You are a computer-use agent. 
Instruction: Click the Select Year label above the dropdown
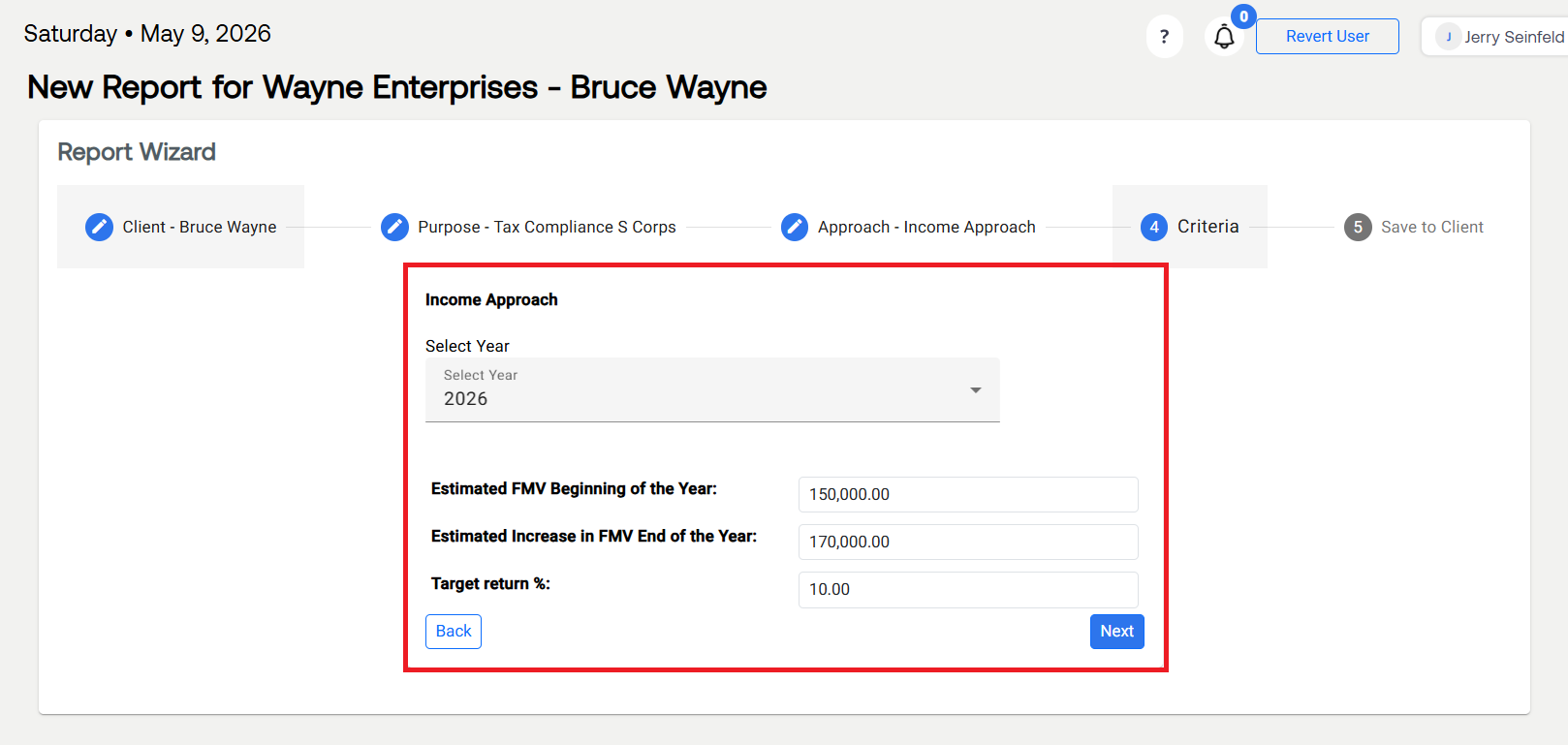point(467,346)
